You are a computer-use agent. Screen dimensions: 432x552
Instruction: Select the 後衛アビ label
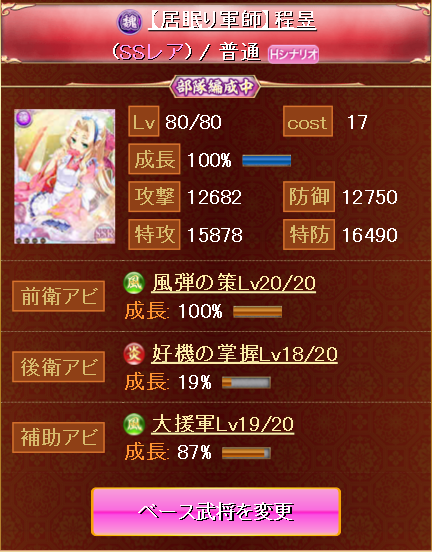(58, 367)
